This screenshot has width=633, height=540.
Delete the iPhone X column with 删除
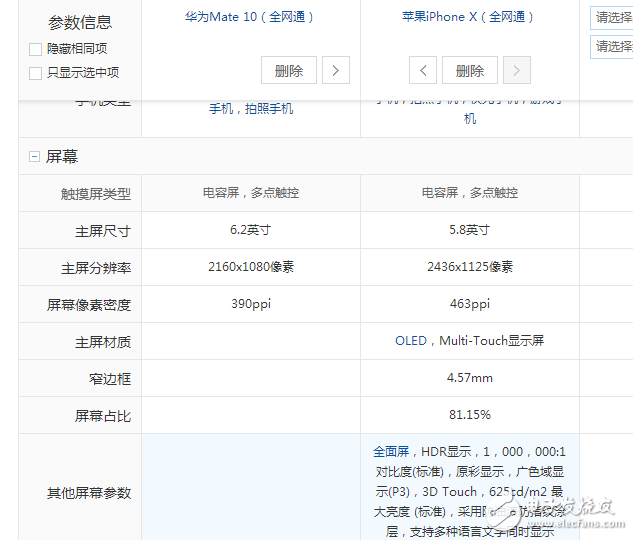pyautogui.click(x=470, y=71)
